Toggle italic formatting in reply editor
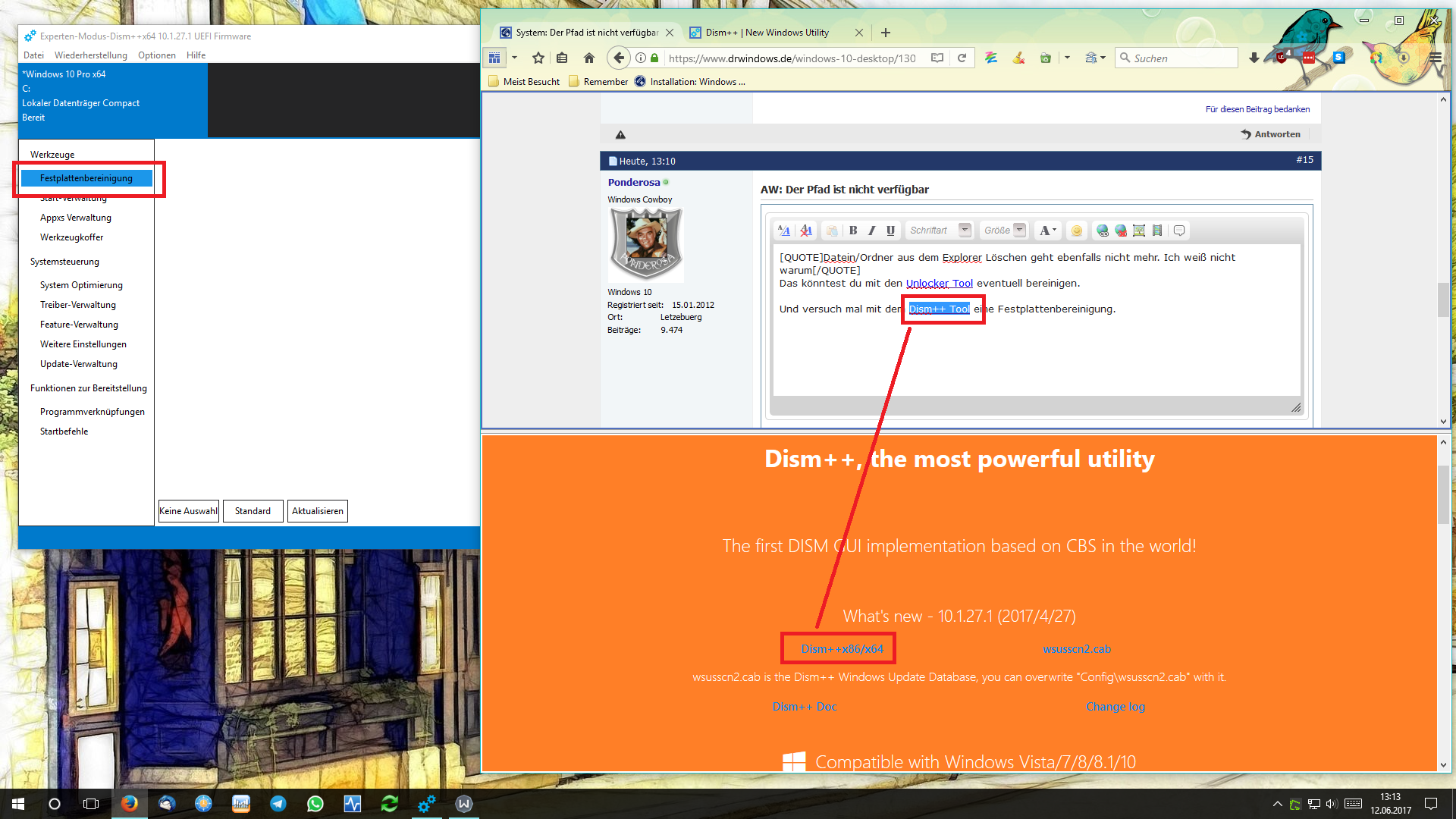The height and width of the screenshot is (819, 1456). [x=871, y=231]
